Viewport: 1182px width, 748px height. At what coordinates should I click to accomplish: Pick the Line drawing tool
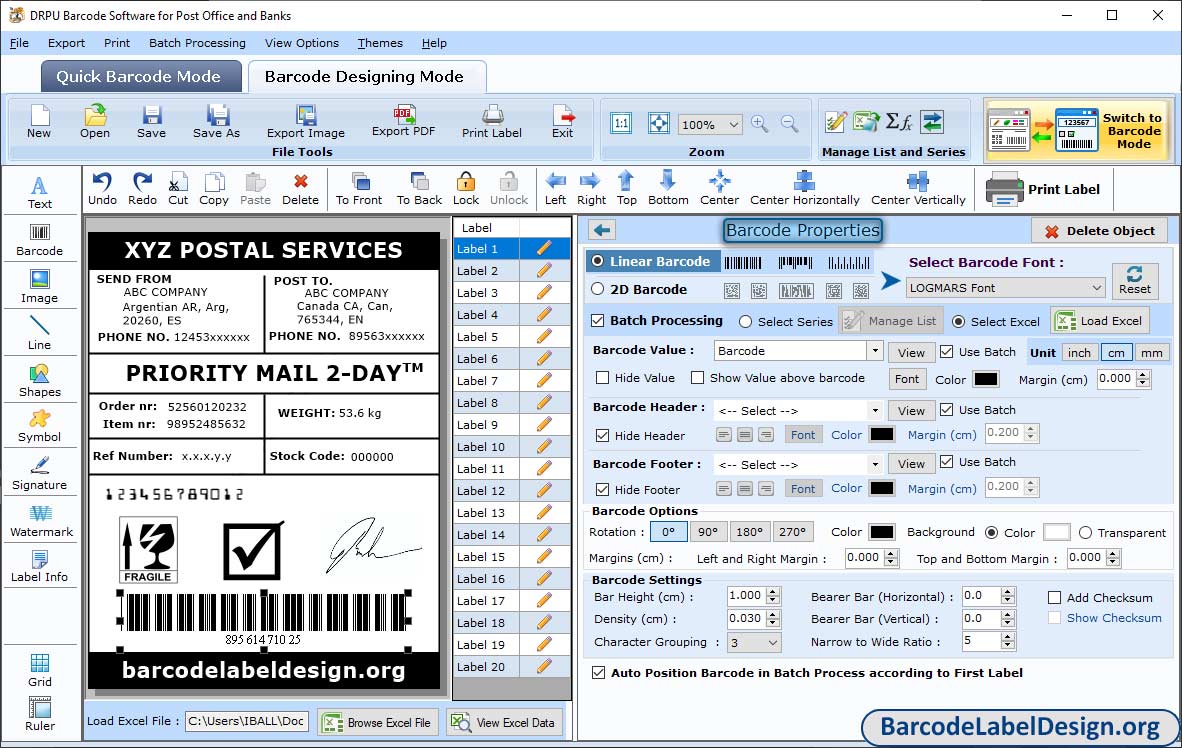(x=39, y=333)
